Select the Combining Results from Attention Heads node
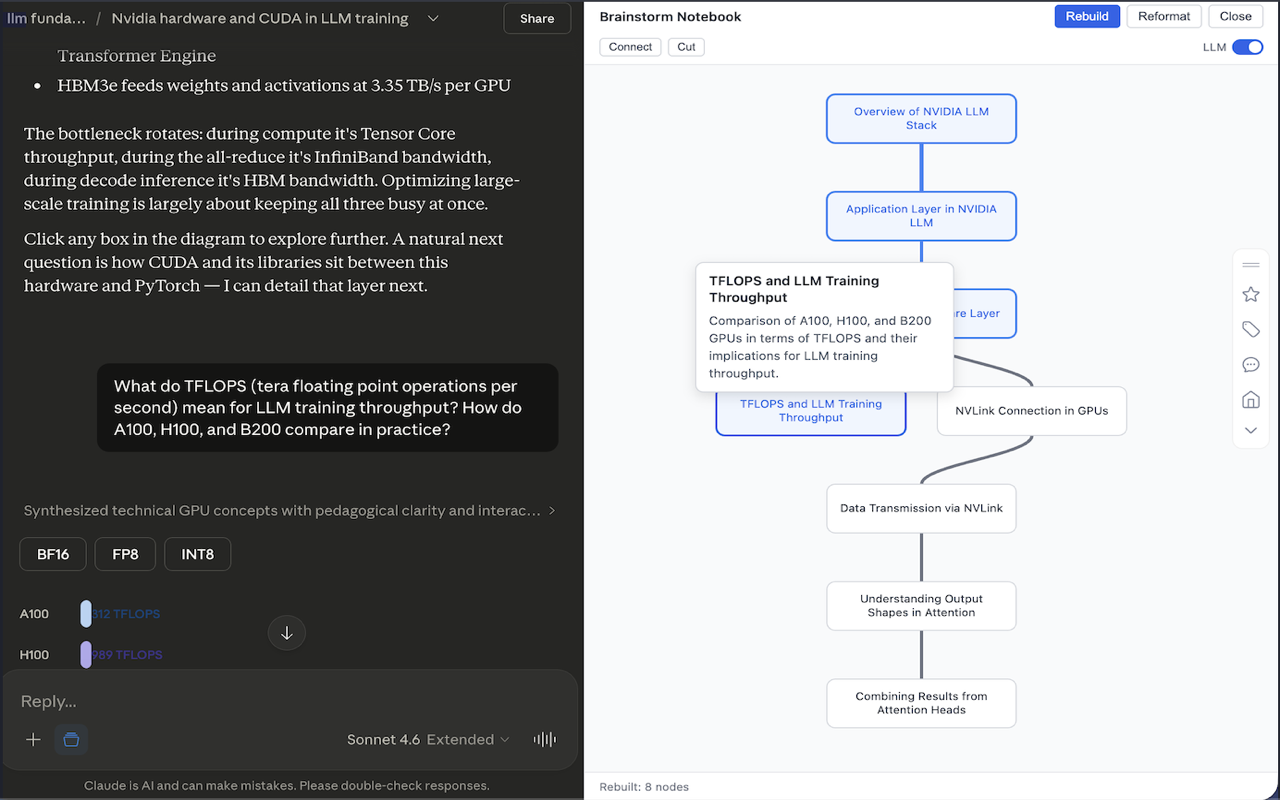 click(921, 703)
